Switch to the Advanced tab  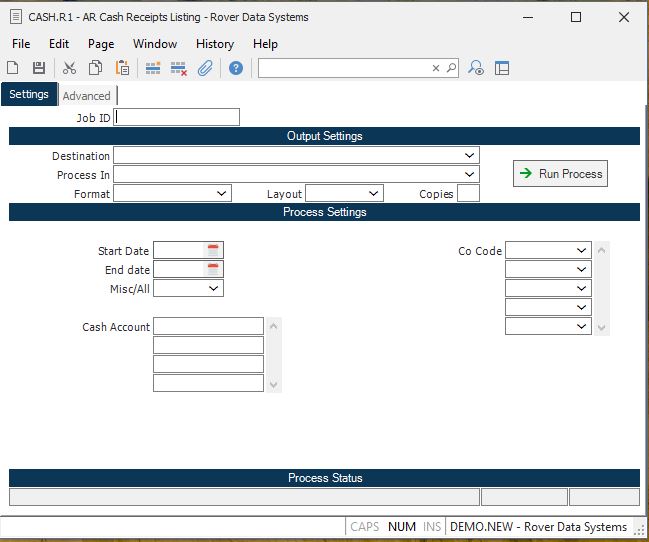point(86,96)
